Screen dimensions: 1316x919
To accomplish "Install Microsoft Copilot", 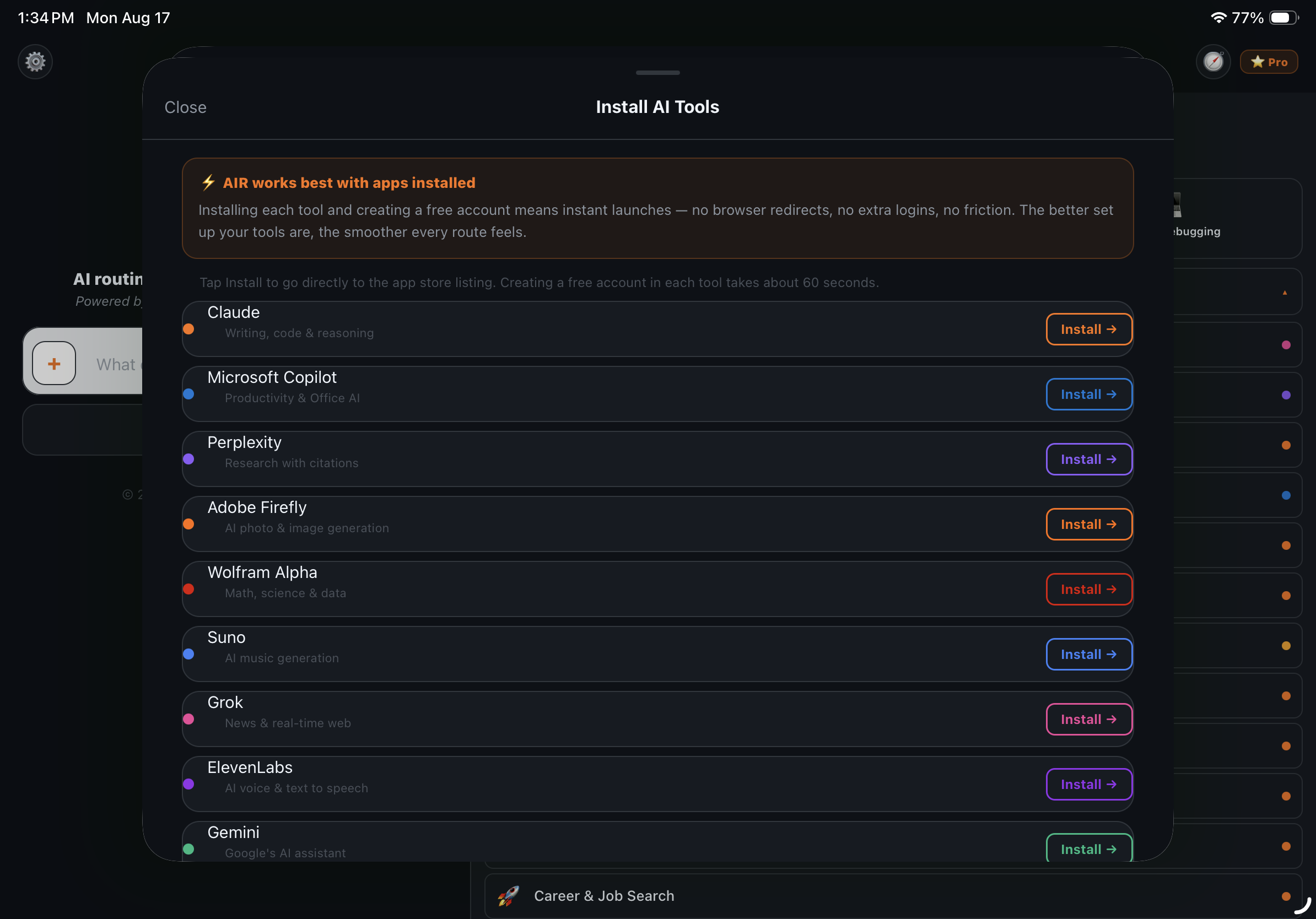I will (x=1088, y=394).
